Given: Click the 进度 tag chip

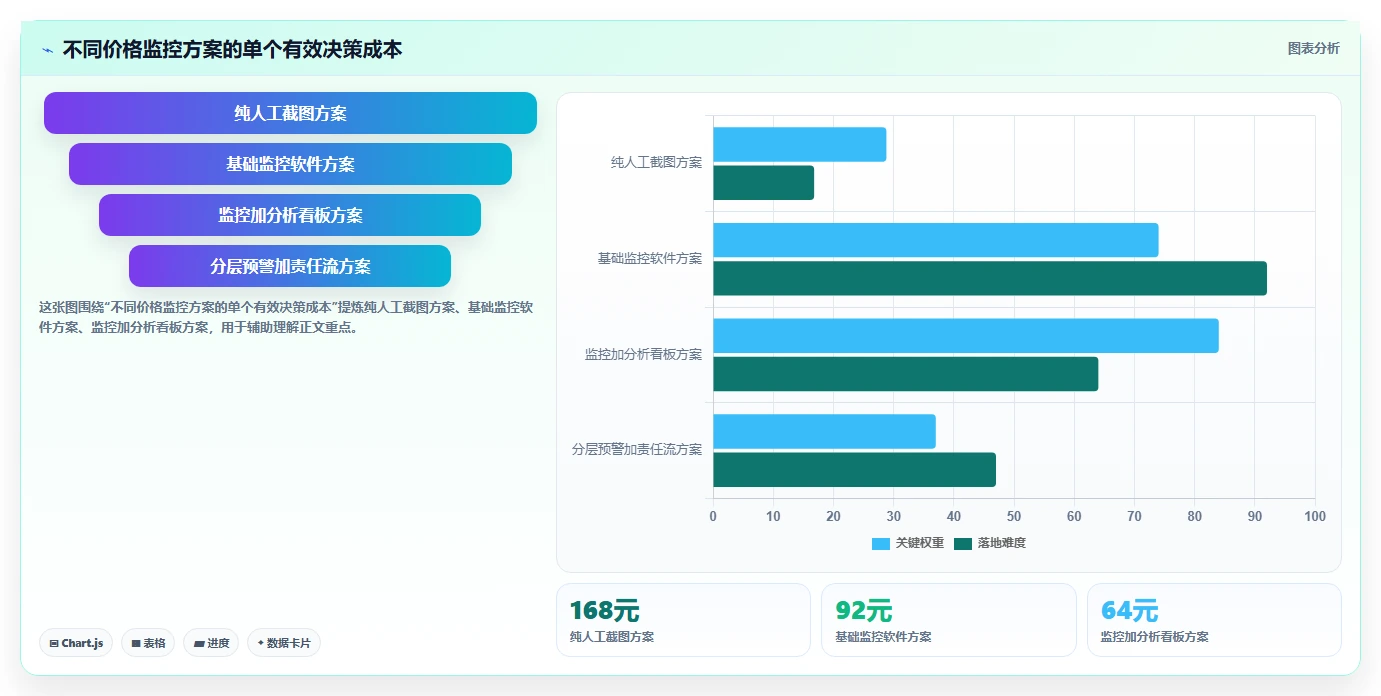Looking at the screenshot, I should pos(211,643).
